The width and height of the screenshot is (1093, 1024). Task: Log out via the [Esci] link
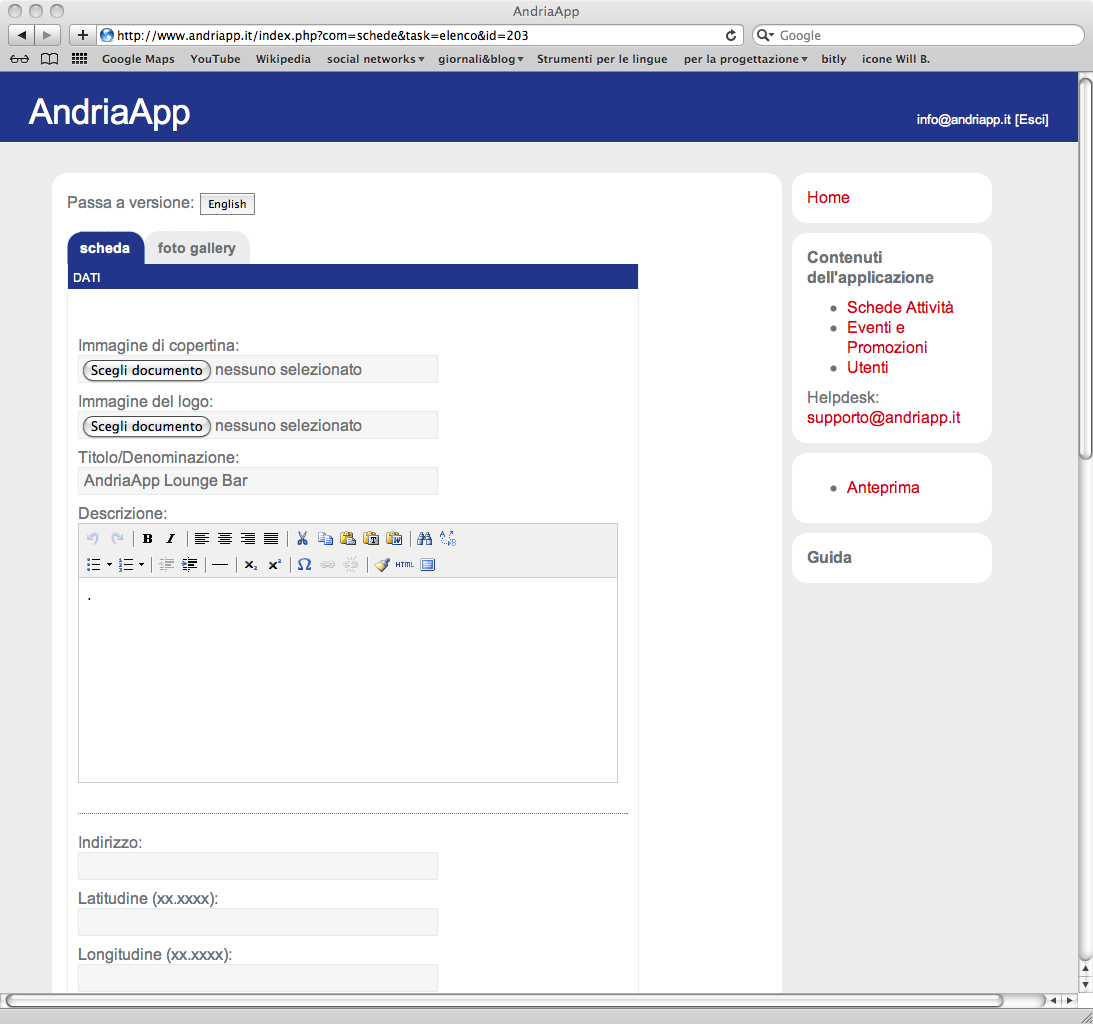(x=1032, y=119)
